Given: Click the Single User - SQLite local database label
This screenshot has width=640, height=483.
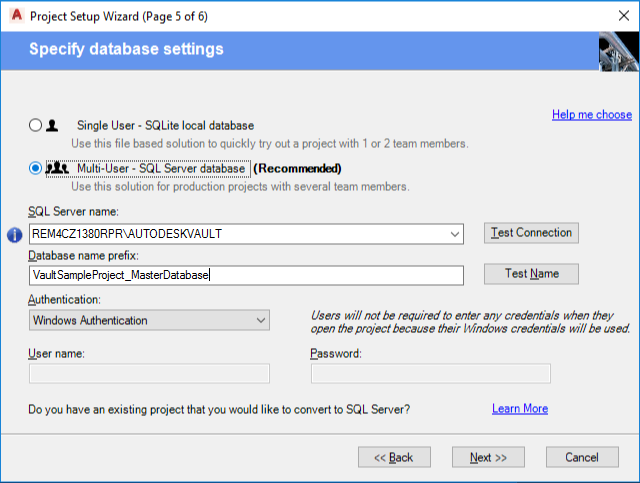Looking at the screenshot, I should point(165,125).
